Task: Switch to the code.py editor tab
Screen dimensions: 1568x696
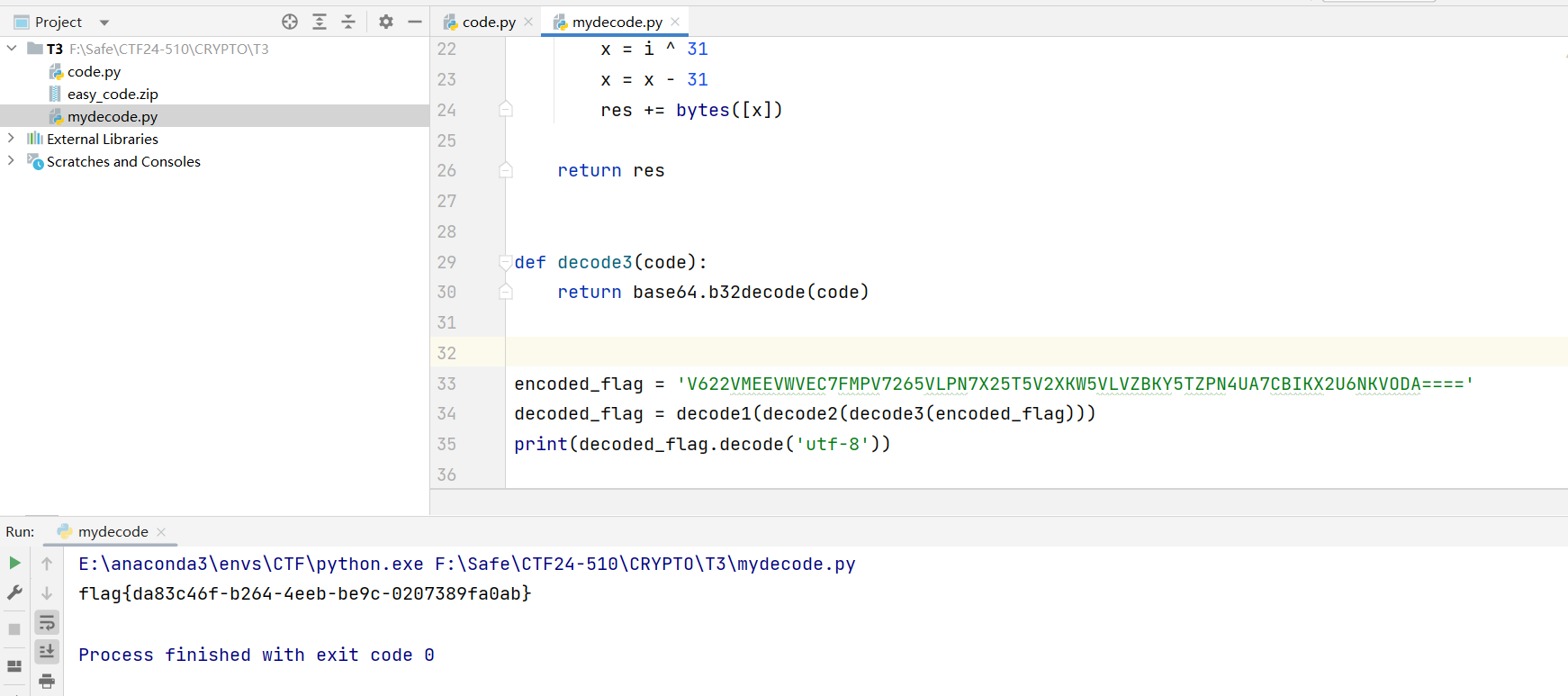Action: 489,22
